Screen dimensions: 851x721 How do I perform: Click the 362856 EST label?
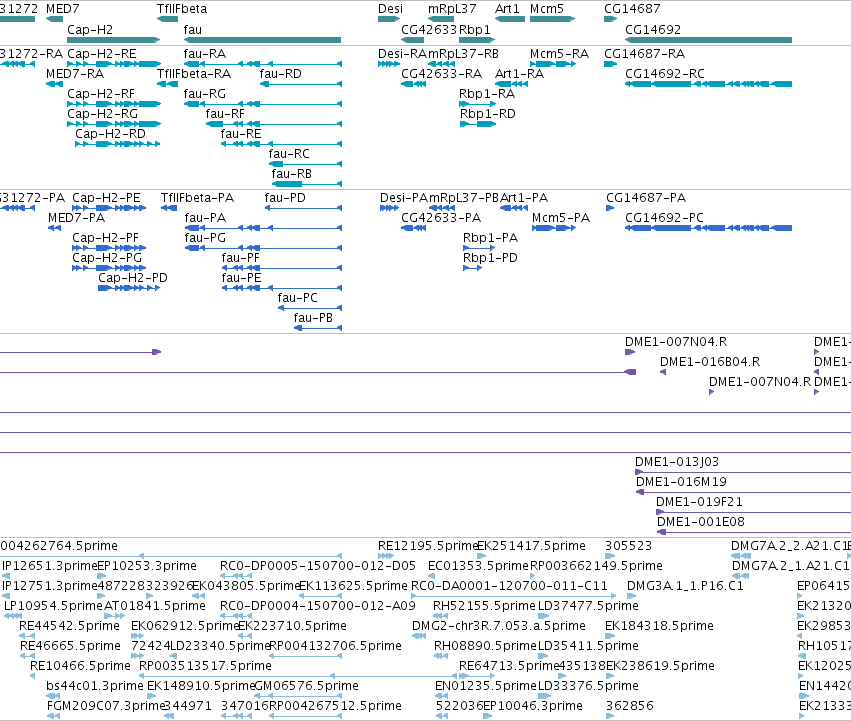click(x=630, y=706)
